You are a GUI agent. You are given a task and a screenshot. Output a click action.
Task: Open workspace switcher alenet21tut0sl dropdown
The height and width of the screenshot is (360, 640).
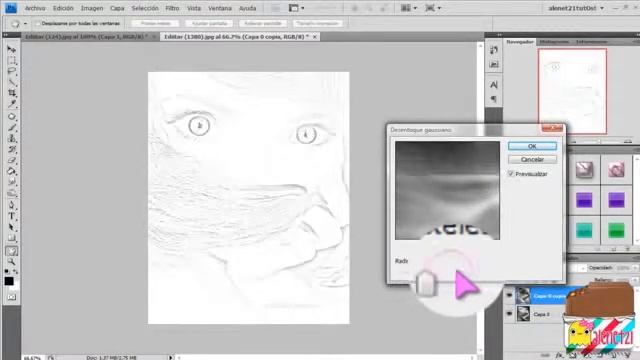576,8
